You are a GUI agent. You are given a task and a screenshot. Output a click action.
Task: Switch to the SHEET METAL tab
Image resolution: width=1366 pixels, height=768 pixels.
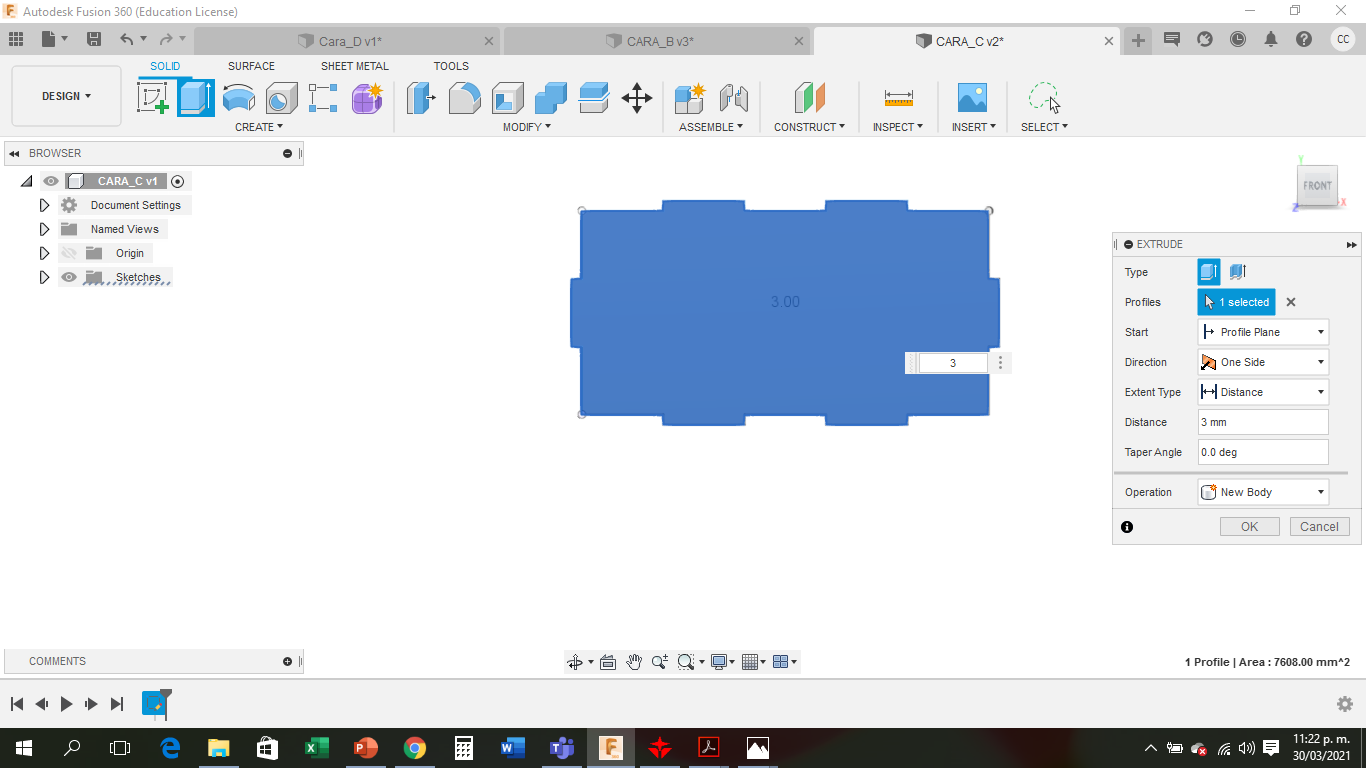pyautogui.click(x=355, y=66)
